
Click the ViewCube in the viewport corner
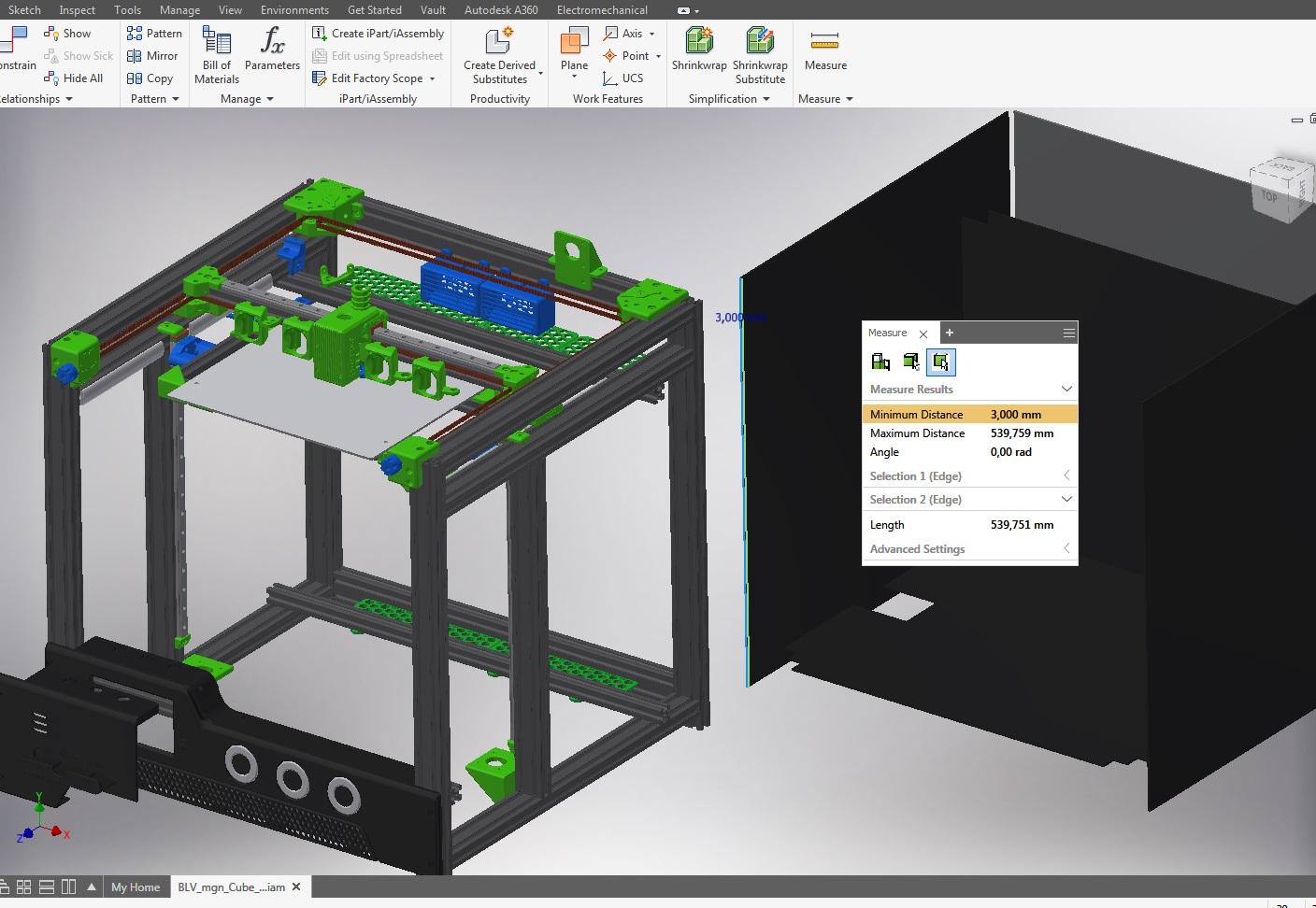(x=1277, y=192)
